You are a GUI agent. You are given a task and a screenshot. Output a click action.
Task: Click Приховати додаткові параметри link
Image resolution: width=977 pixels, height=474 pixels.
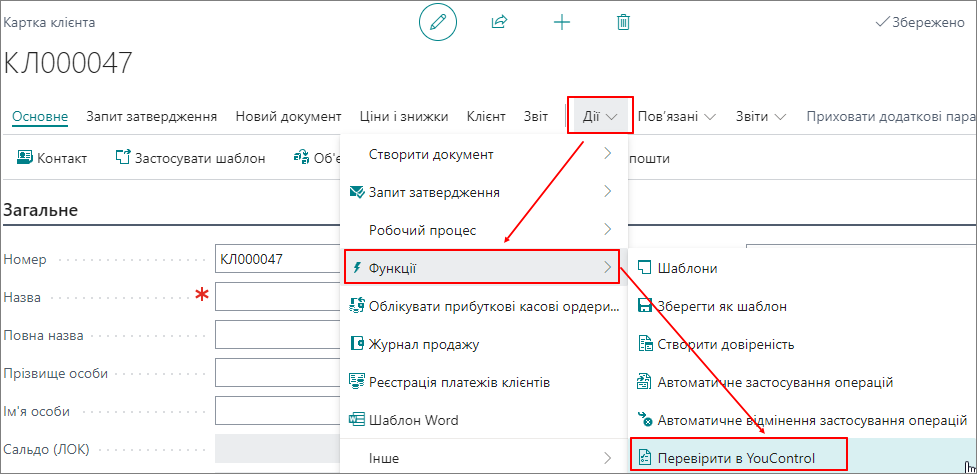pos(890,116)
